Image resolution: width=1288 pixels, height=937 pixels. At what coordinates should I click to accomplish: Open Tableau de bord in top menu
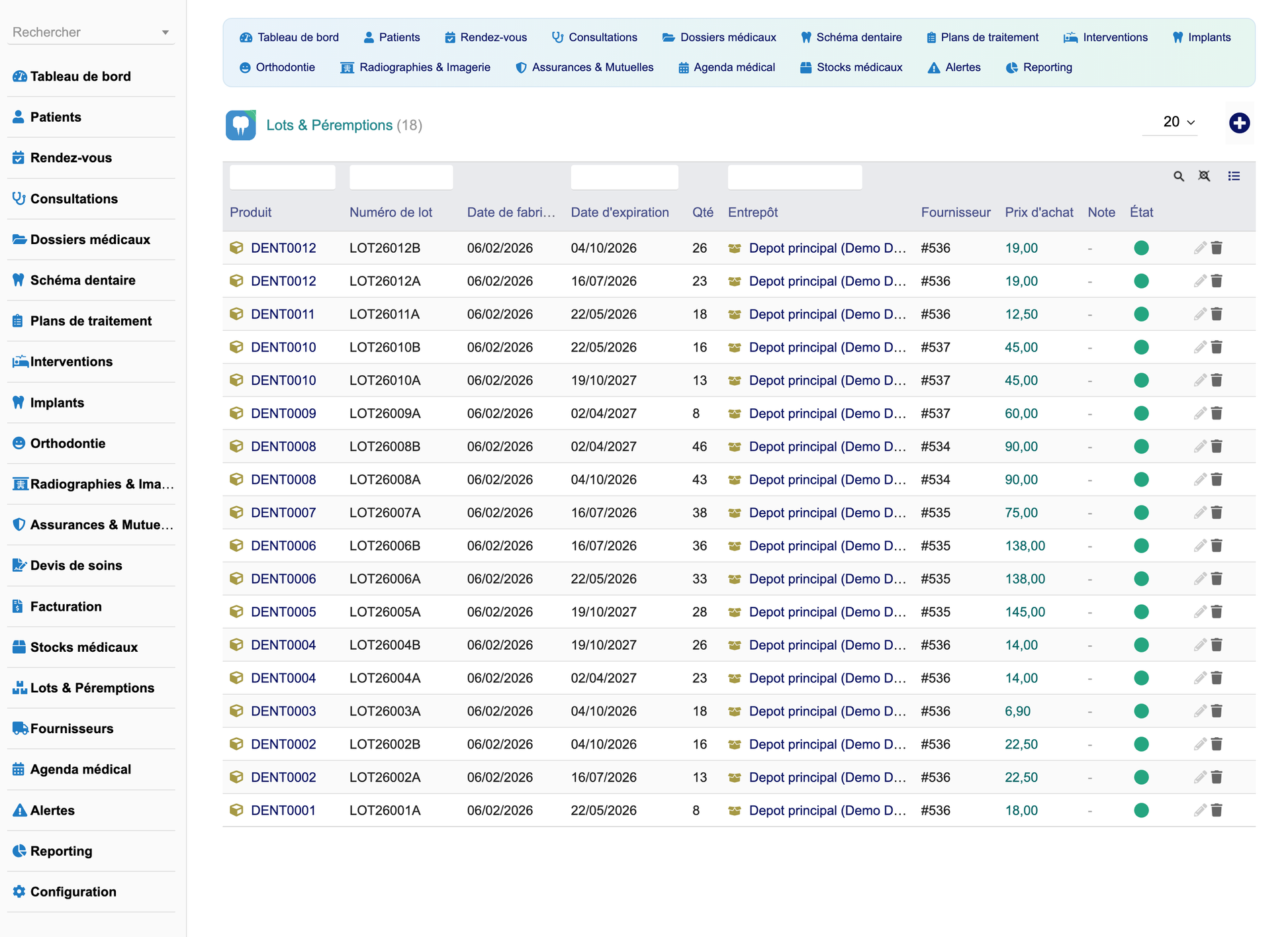point(289,37)
